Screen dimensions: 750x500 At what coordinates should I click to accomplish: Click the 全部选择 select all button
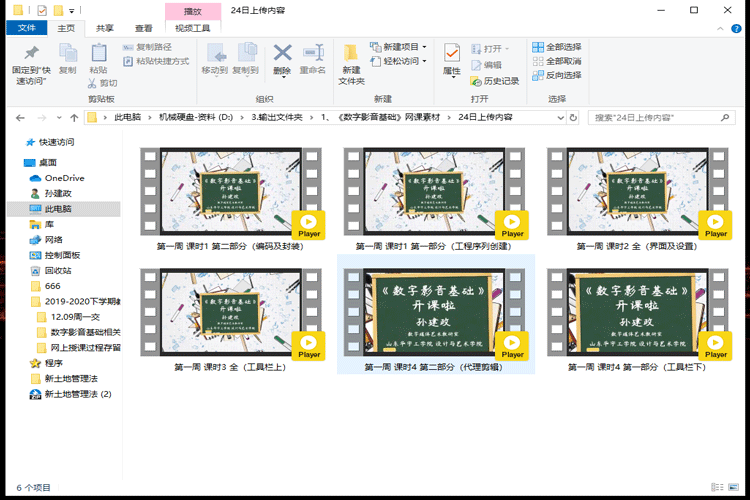[x=556, y=47]
